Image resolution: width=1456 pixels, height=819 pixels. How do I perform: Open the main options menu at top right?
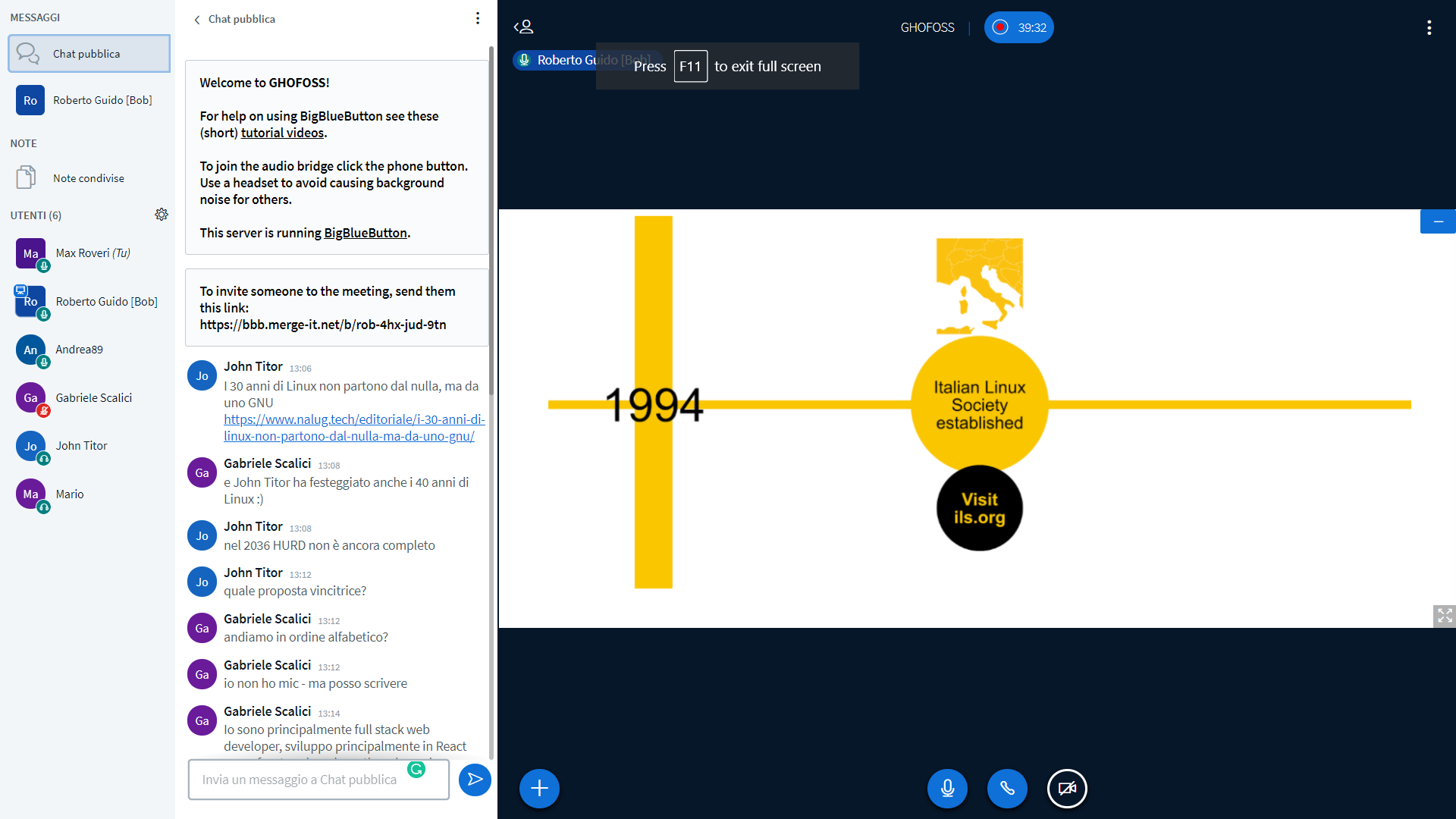click(x=1429, y=27)
